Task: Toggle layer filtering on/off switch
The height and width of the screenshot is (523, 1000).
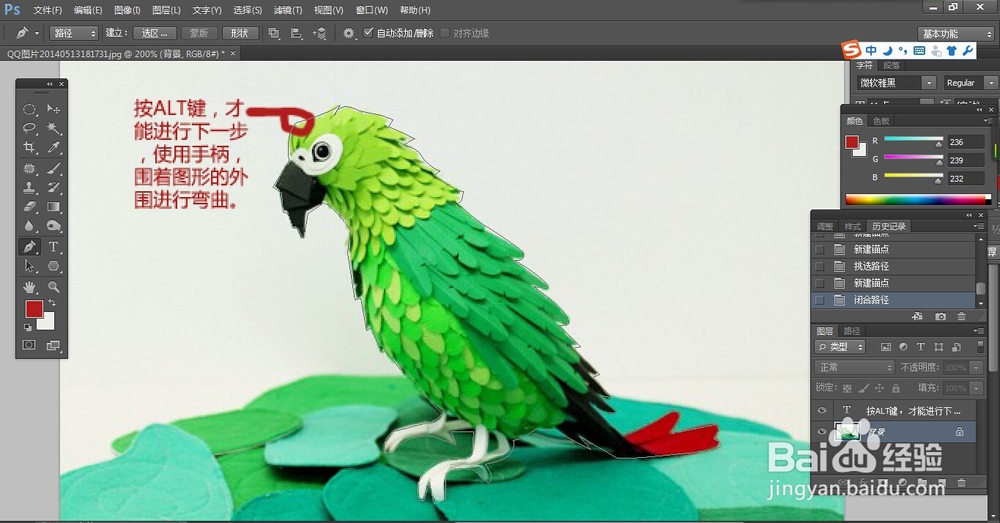Action: coord(980,347)
